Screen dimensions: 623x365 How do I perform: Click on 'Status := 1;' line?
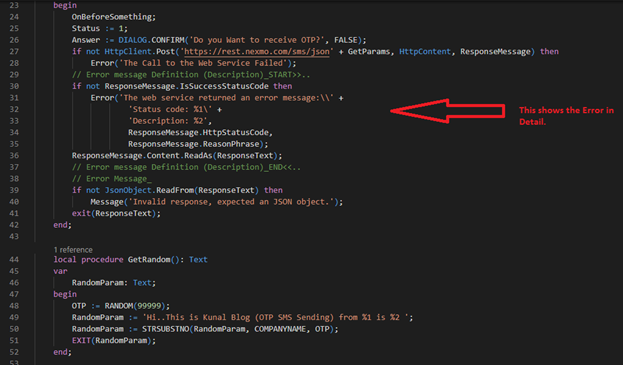tap(100, 29)
